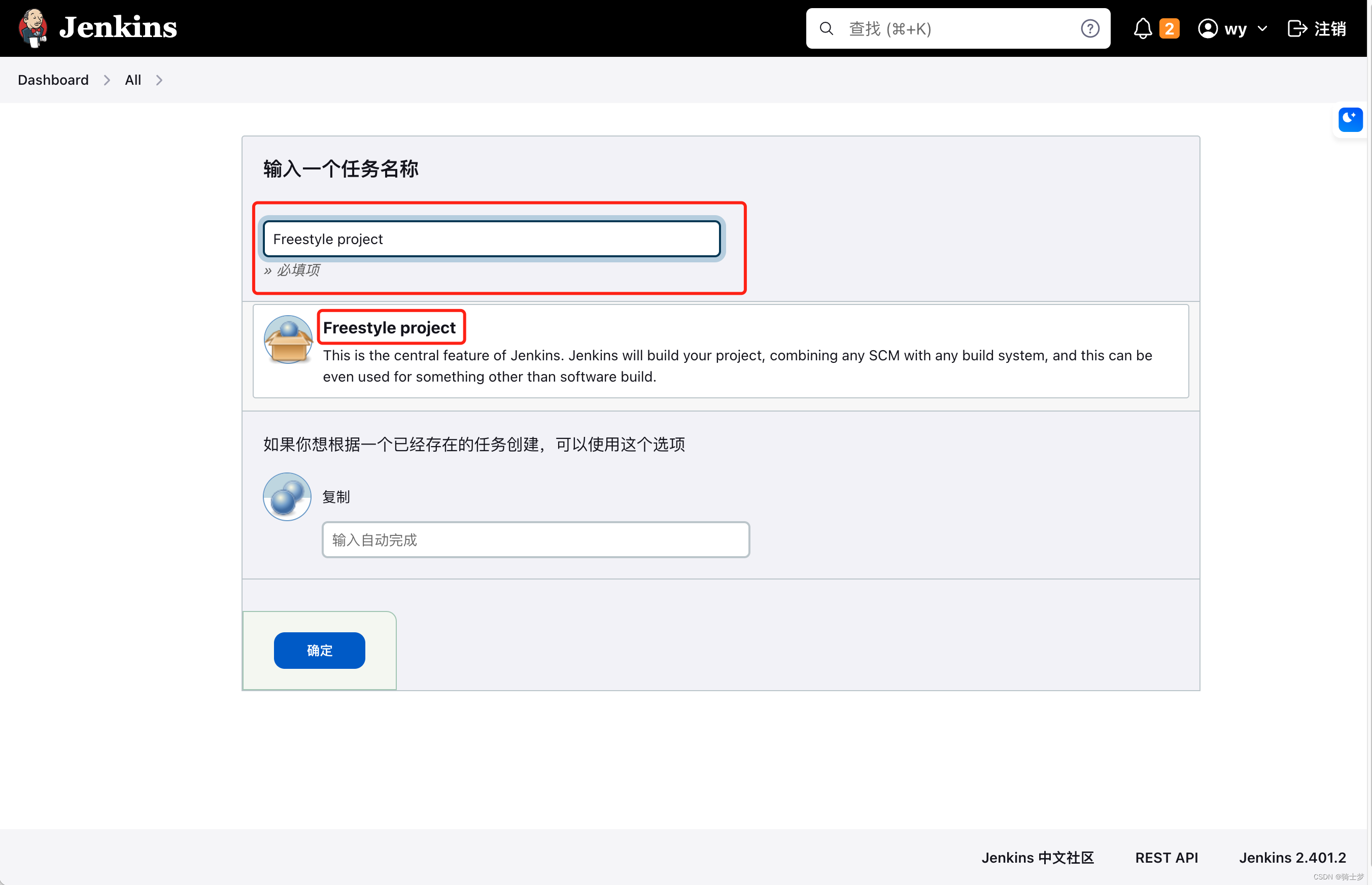The width and height of the screenshot is (1372, 885).
Task: Expand the chevron after Dashboard breadcrumb
Action: point(106,80)
